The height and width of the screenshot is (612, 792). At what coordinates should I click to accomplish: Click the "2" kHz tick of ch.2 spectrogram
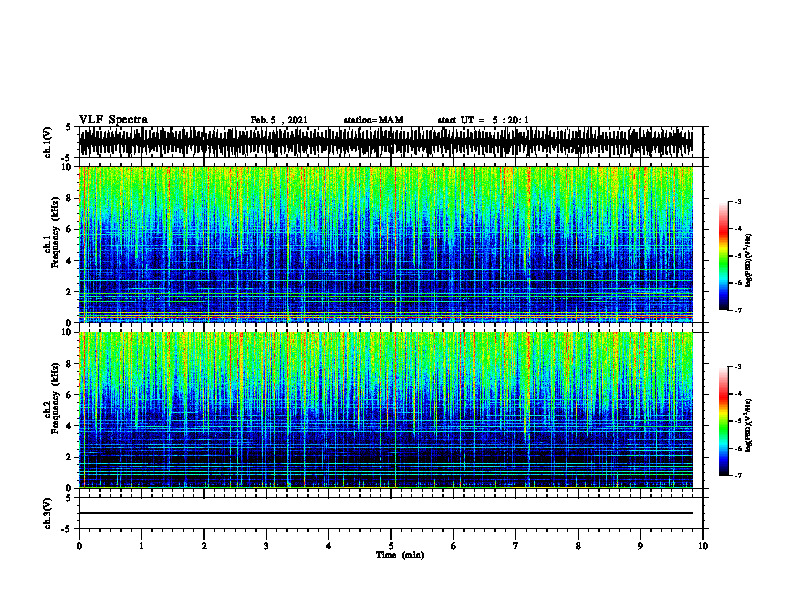tap(70, 457)
